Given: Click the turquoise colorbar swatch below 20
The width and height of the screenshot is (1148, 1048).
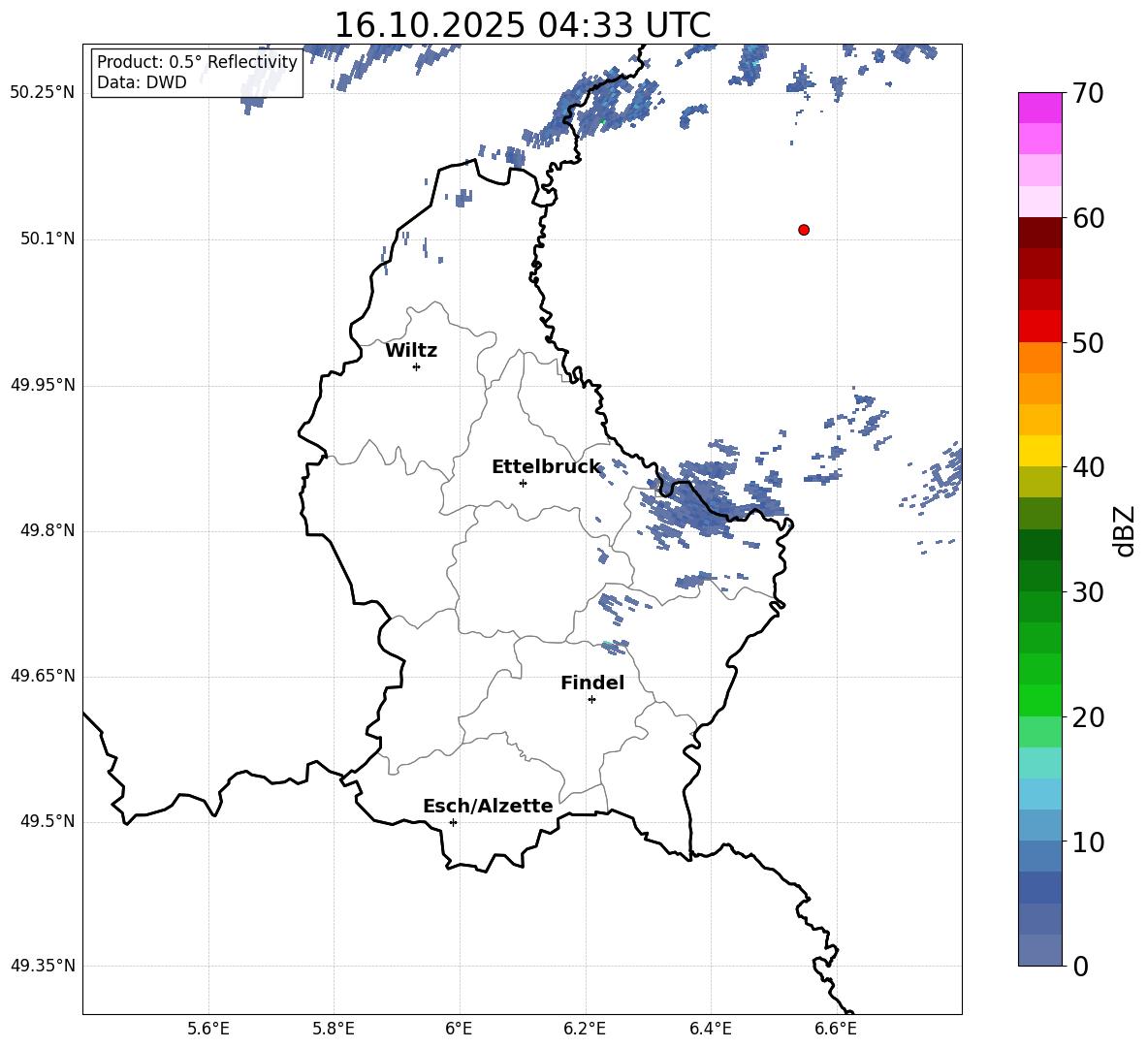Looking at the screenshot, I should [1040, 763].
